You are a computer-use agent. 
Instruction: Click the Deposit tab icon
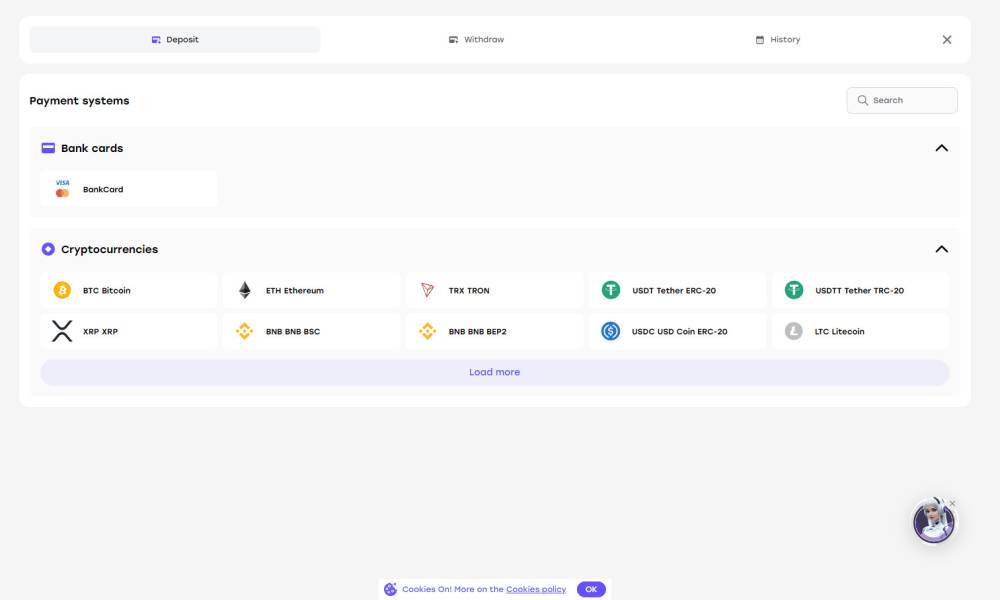pos(156,40)
